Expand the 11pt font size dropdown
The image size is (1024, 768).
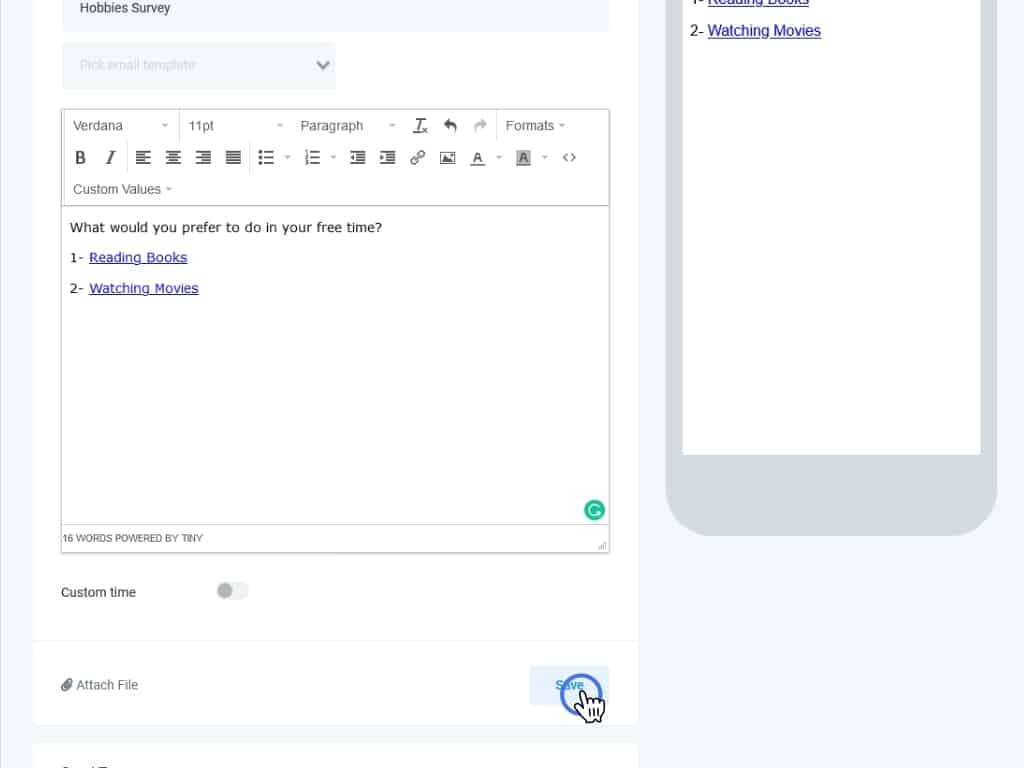(x=236, y=125)
